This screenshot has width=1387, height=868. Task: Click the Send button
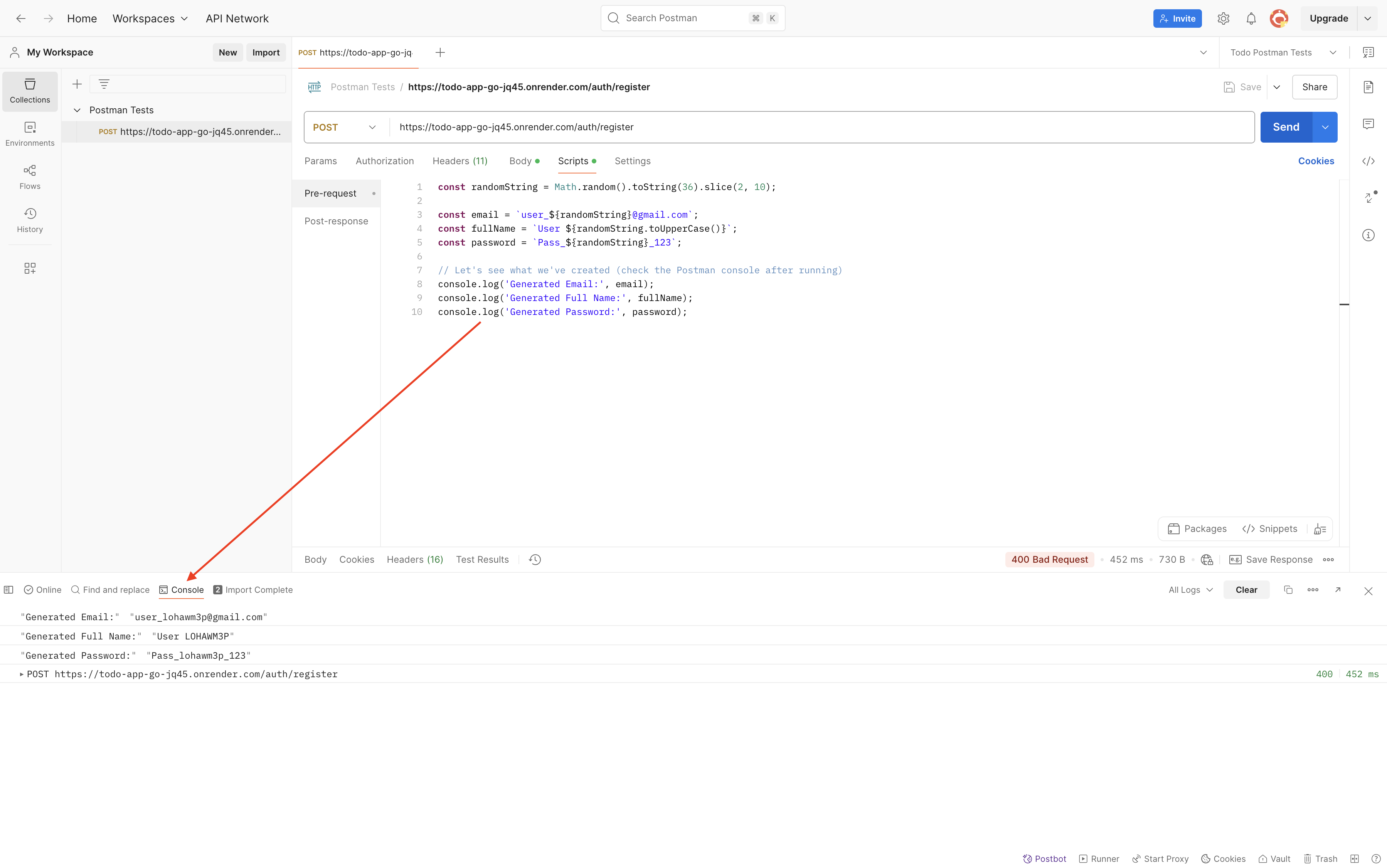click(1286, 128)
